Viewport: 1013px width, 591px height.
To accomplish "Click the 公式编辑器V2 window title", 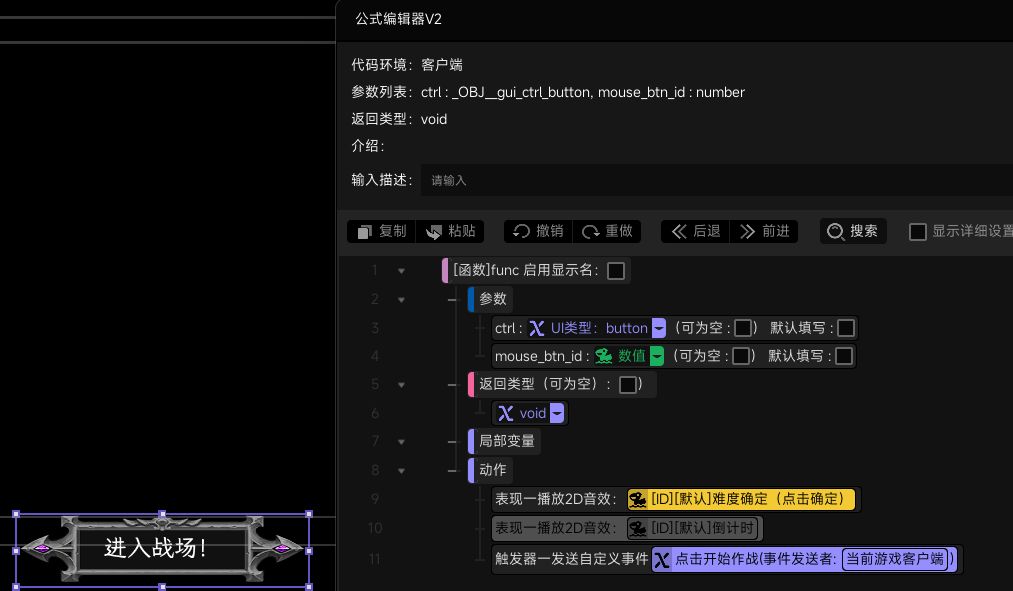I will [x=399, y=19].
